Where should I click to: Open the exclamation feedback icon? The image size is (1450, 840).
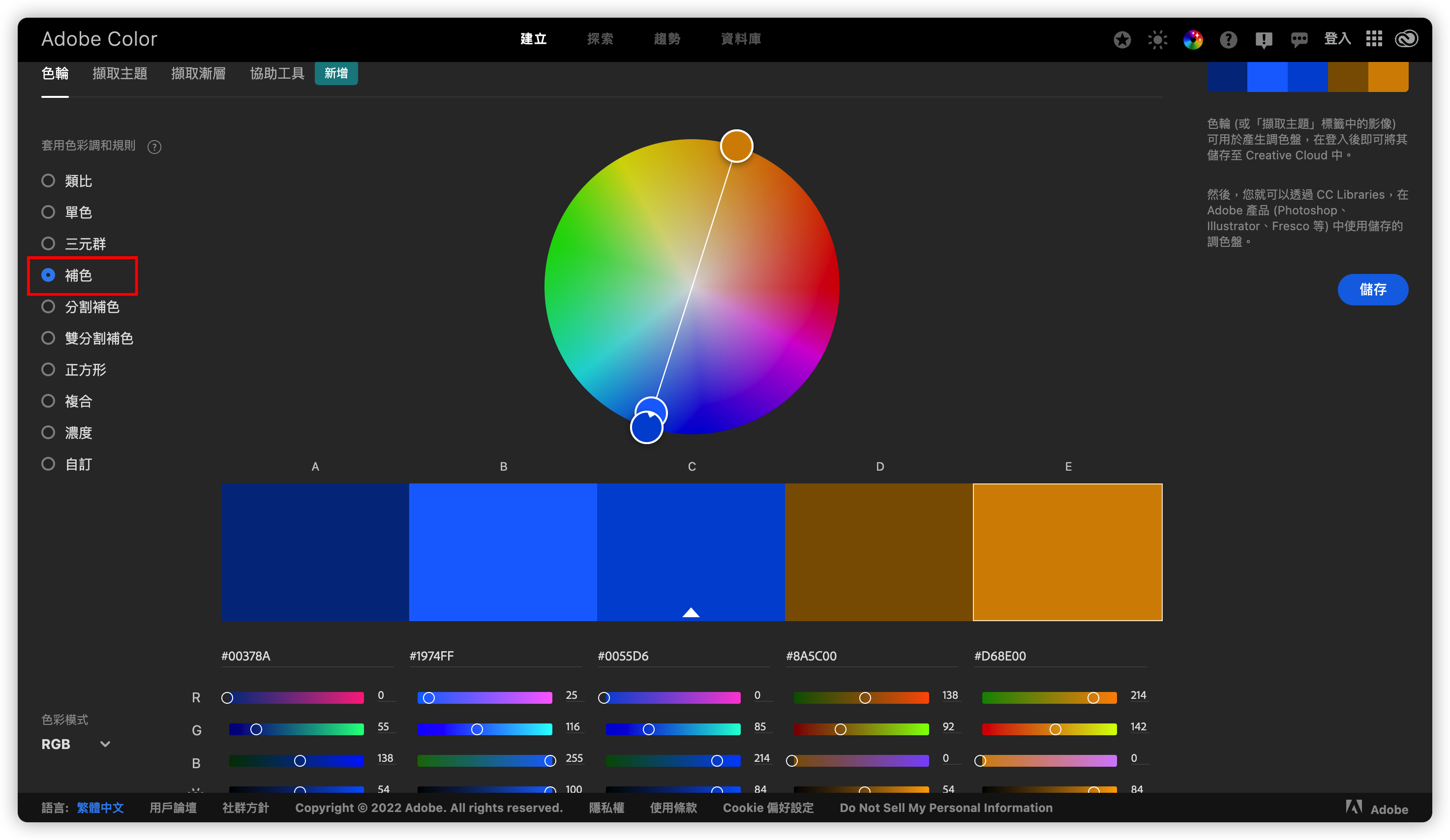[x=1264, y=40]
